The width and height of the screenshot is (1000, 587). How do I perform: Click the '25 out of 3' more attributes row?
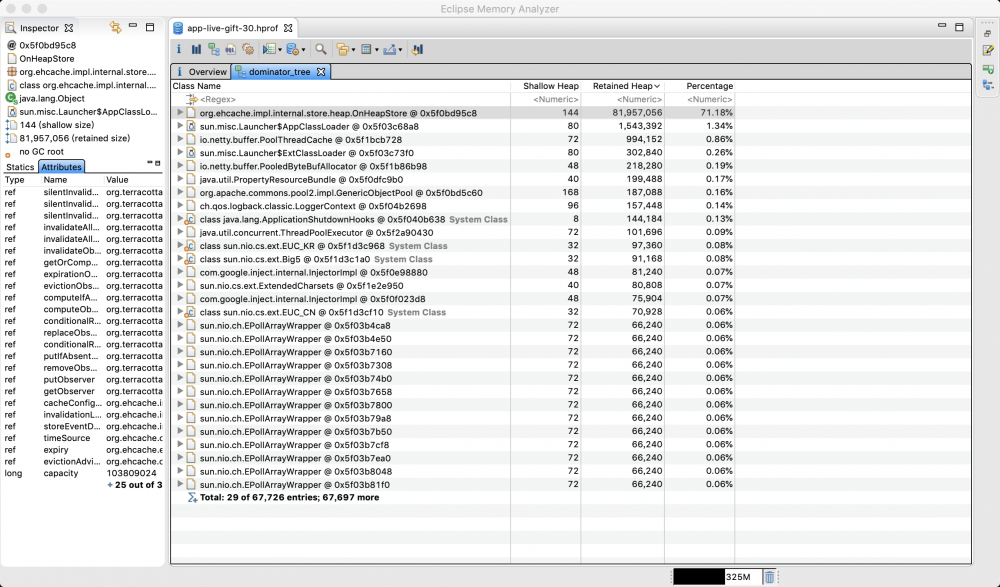tap(135, 485)
